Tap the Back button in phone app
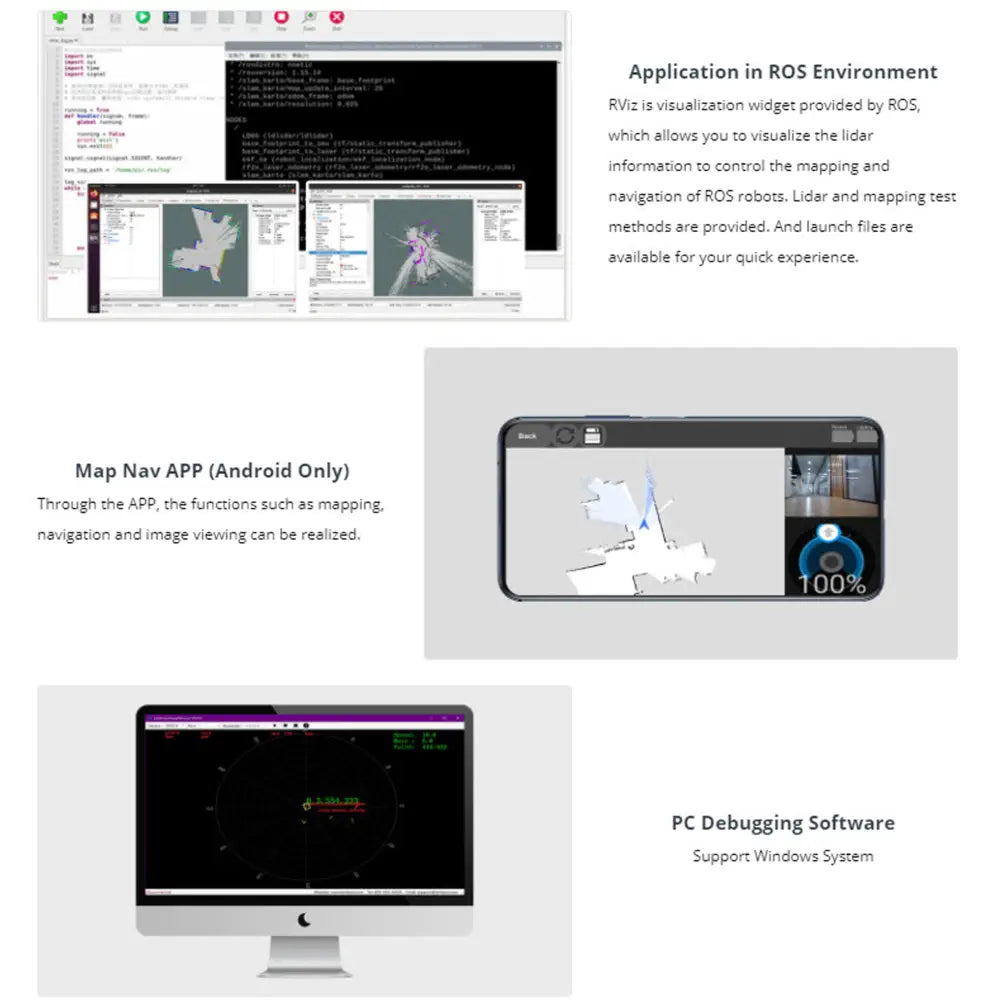The width and height of the screenshot is (1000, 1000). tap(527, 435)
